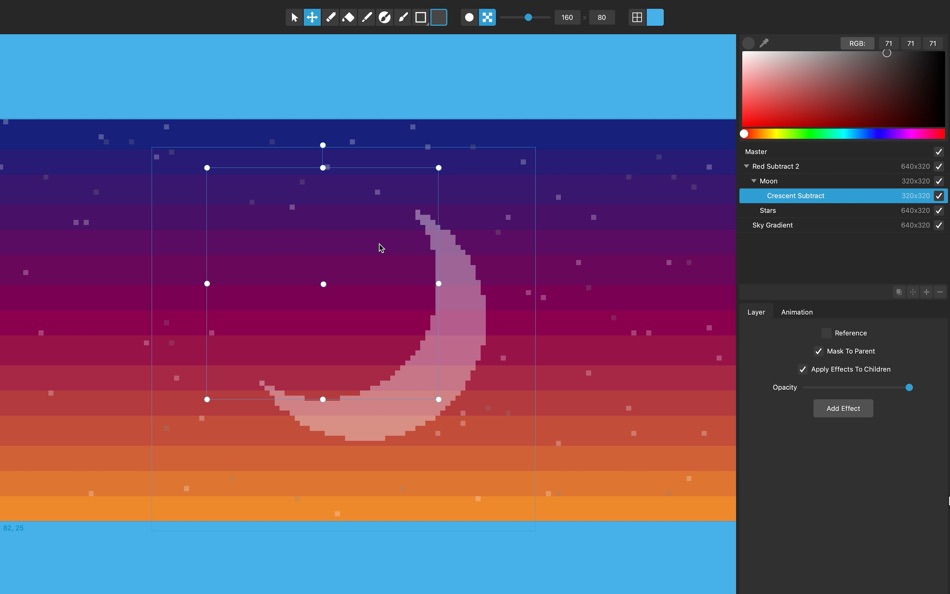Enable the Reference checkbox
Image resolution: width=950 pixels, height=594 pixels.
(828, 333)
